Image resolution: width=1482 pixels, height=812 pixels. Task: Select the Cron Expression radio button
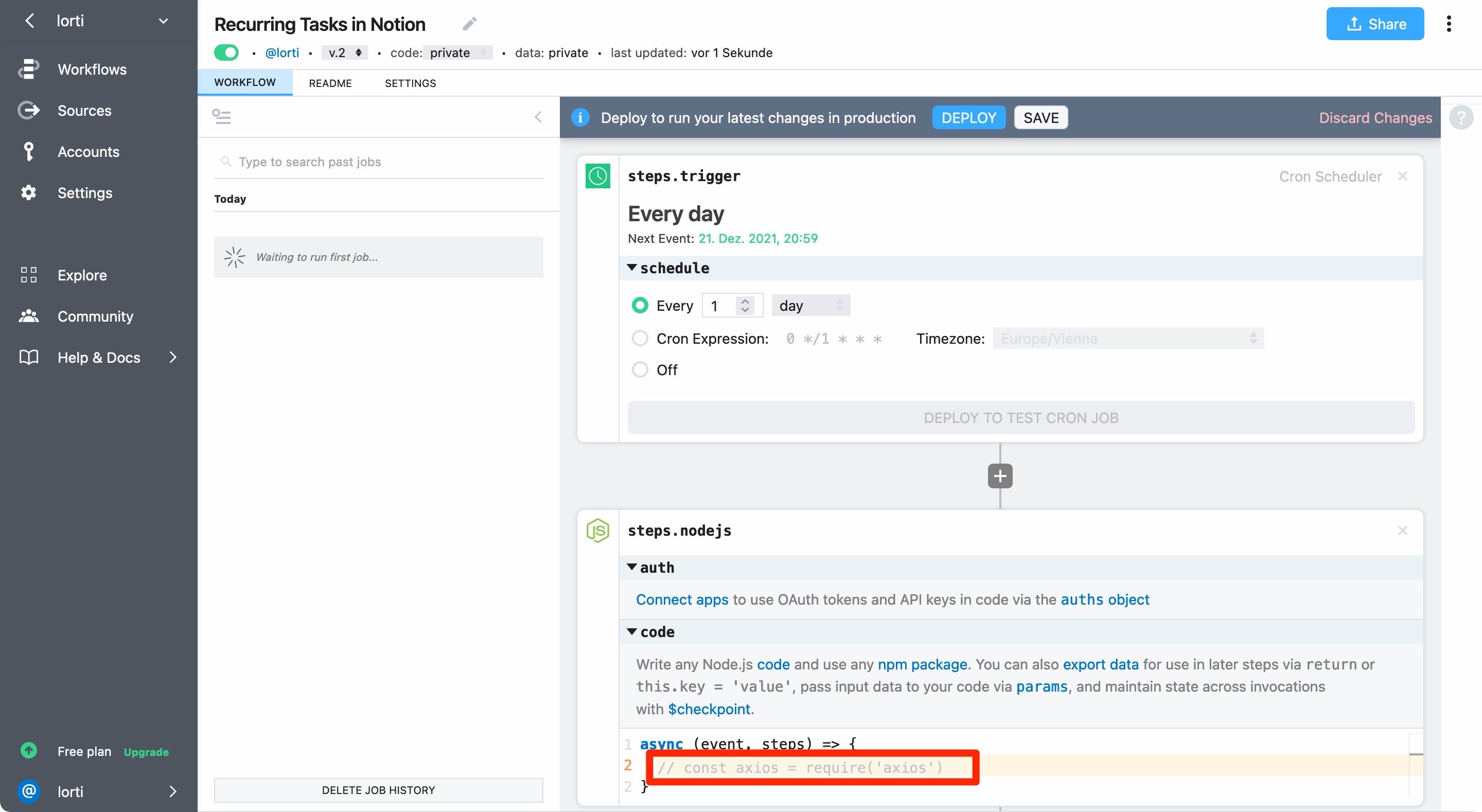tap(640, 339)
